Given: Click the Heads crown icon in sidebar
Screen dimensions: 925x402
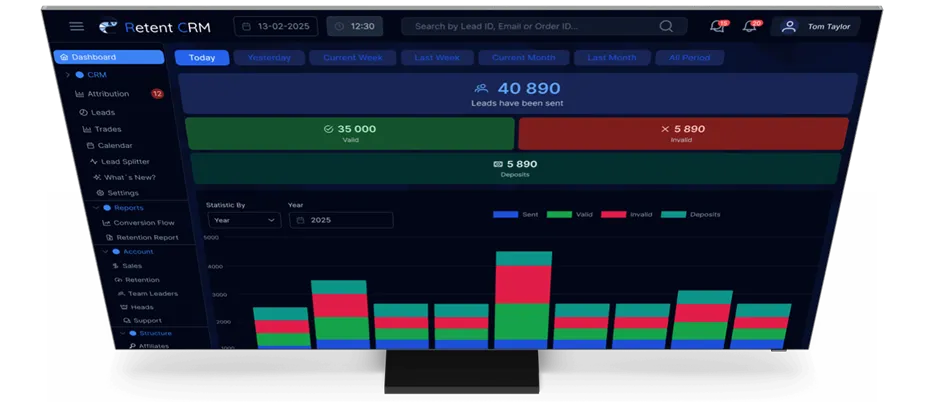Looking at the screenshot, I should point(124,307).
